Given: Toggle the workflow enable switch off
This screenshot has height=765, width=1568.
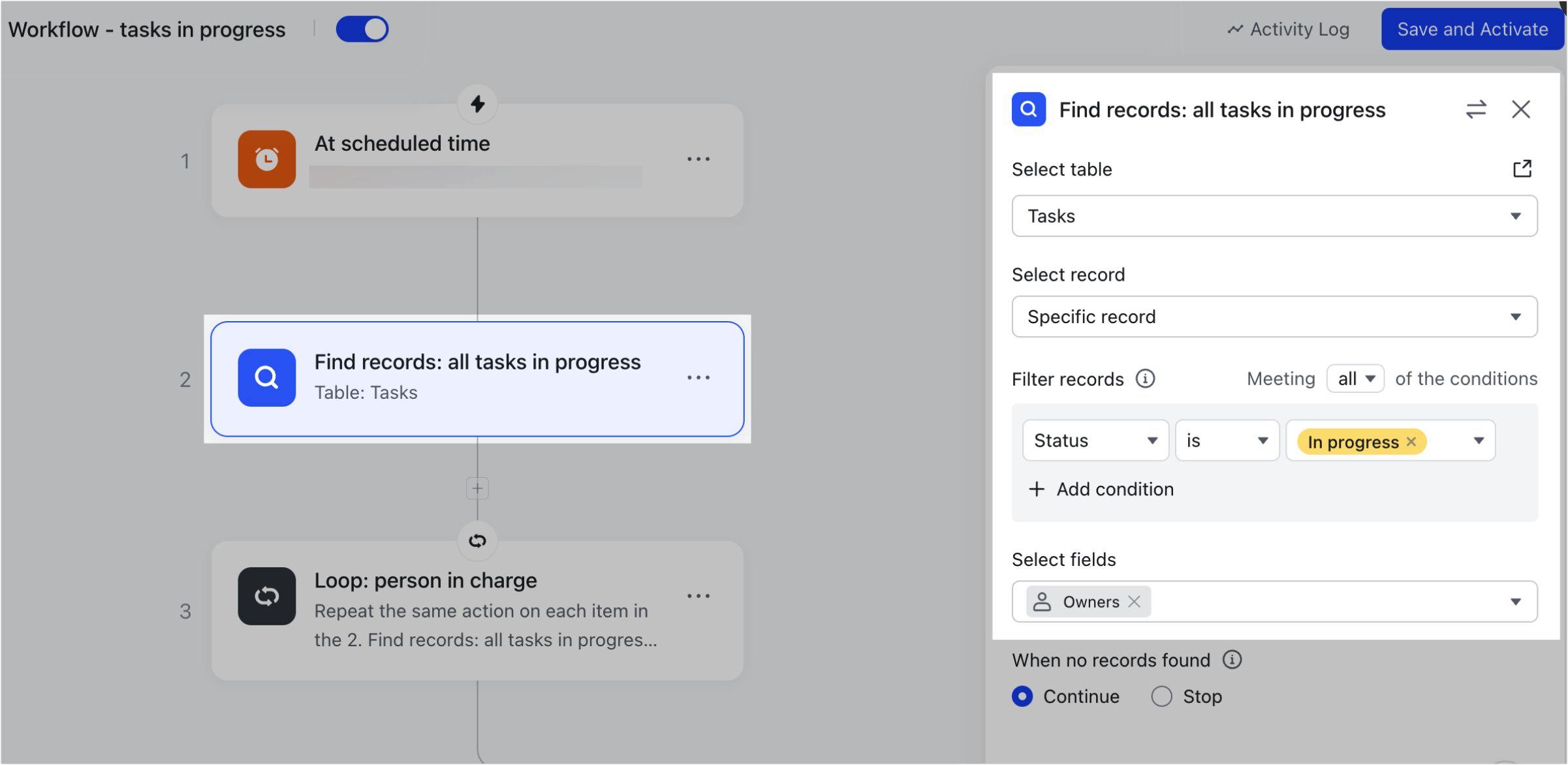Looking at the screenshot, I should 362,29.
